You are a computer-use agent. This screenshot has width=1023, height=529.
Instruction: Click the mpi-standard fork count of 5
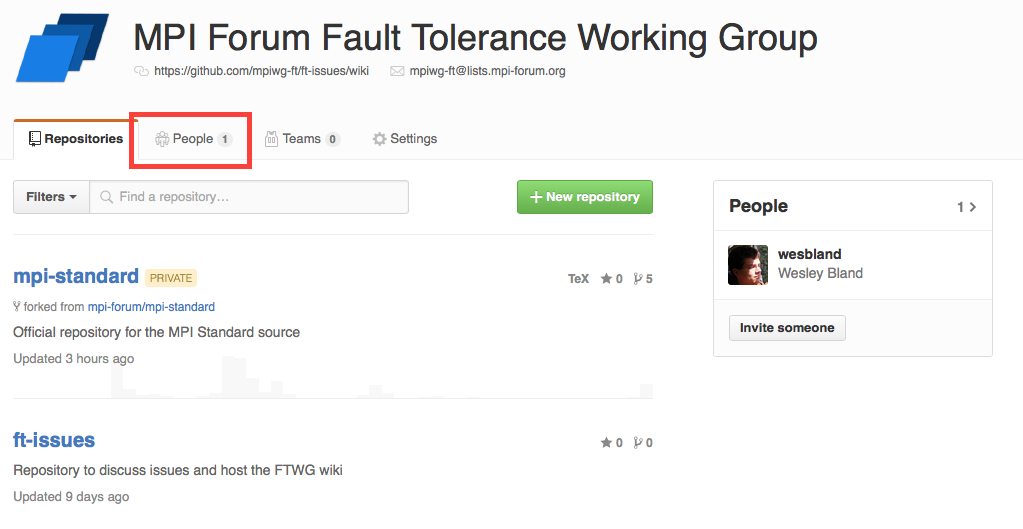643,279
